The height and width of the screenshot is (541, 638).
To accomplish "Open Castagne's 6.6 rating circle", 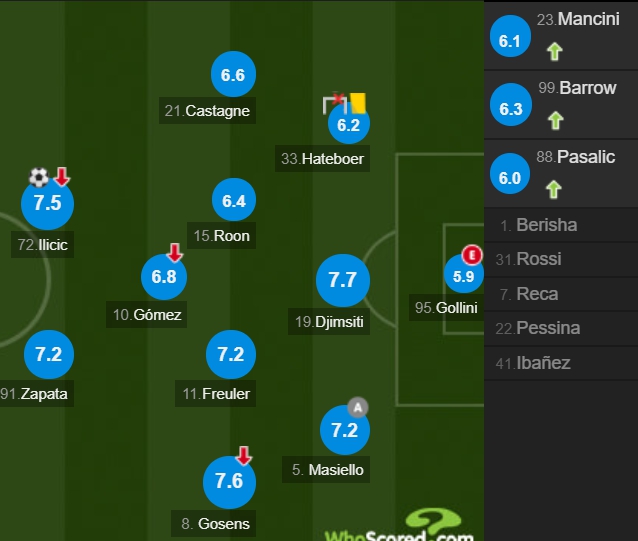I will point(233,74).
